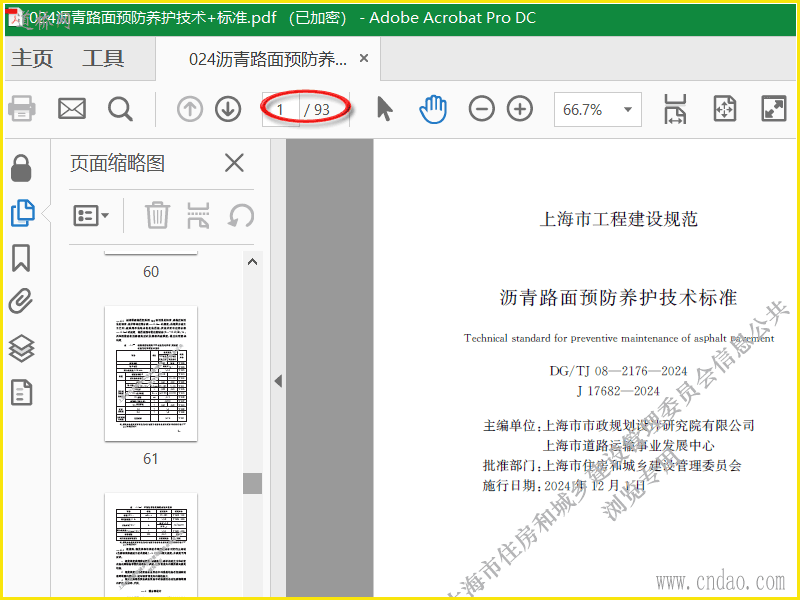The image size is (800, 600).
Task: Open thumbnail options dropdown menu
Action: click(x=91, y=216)
